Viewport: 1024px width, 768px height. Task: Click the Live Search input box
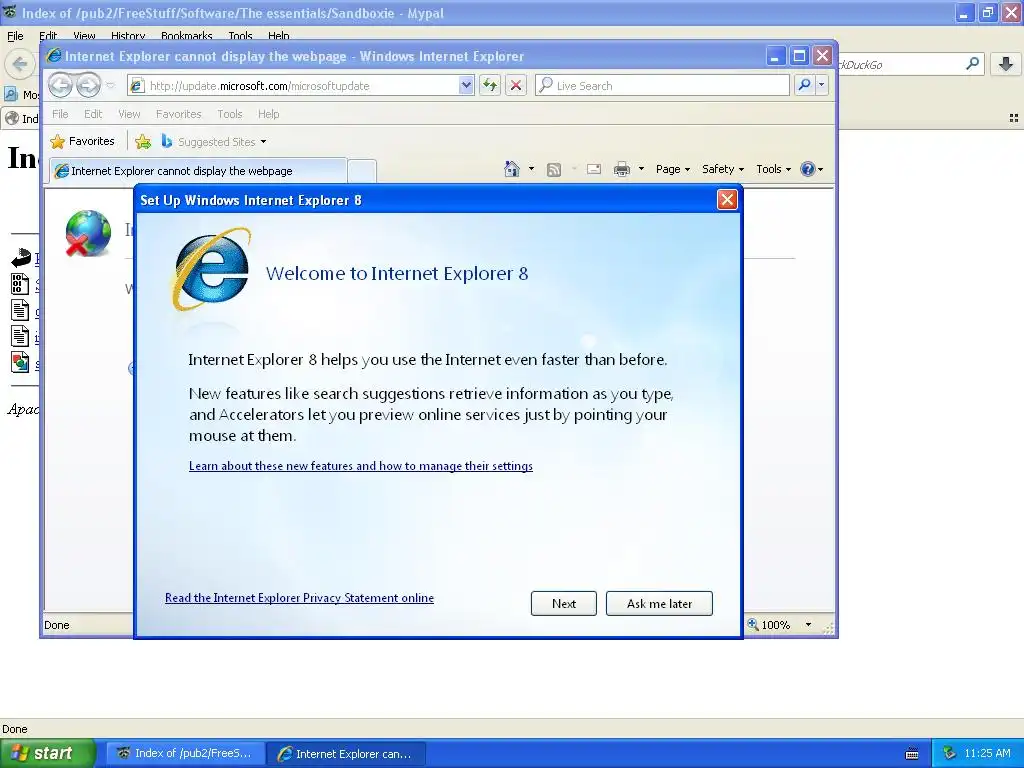[662, 86]
